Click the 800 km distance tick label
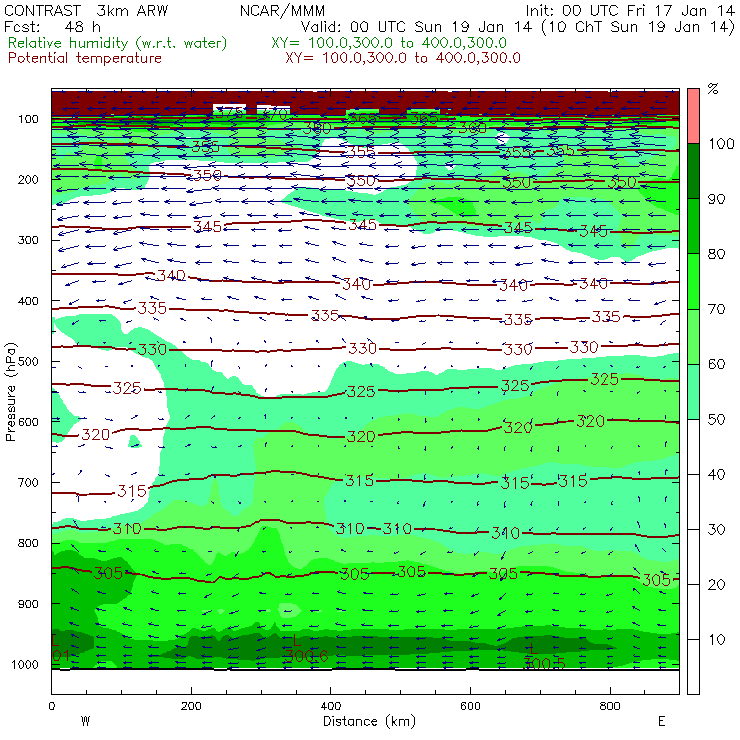The width and height of the screenshot is (740, 740). (610, 706)
